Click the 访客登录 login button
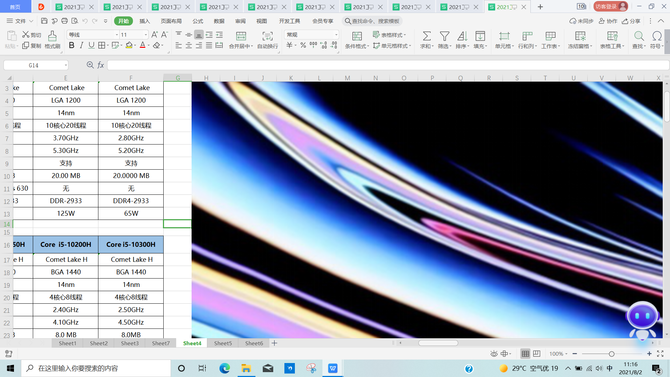This screenshot has width=670, height=377. click(x=610, y=6)
